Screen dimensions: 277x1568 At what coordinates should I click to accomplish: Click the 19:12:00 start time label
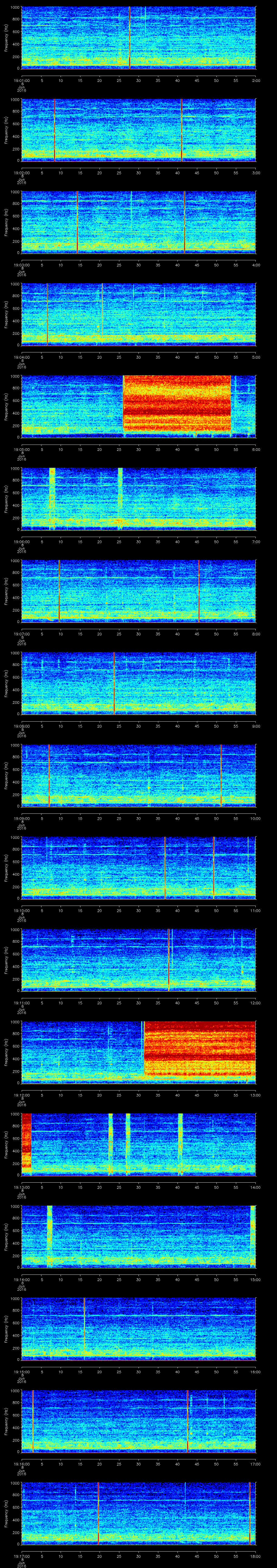point(21,1095)
